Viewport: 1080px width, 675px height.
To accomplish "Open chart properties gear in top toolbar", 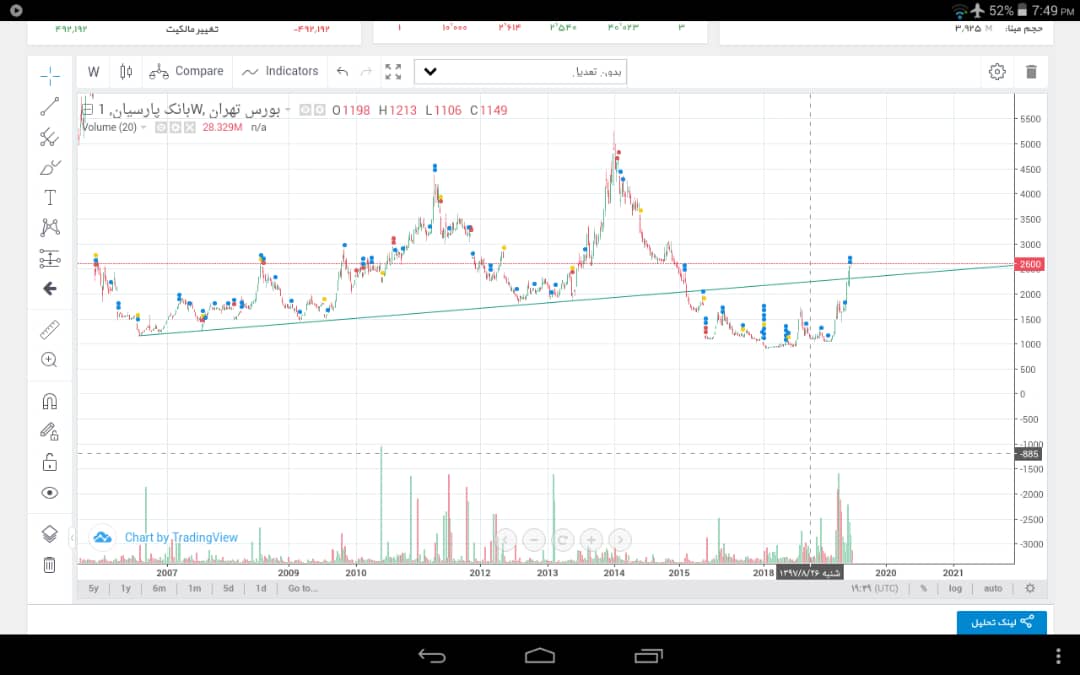I will (997, 72).
